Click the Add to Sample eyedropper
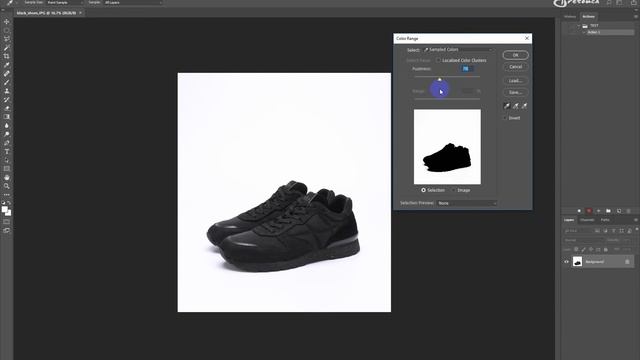 [516, 106]
